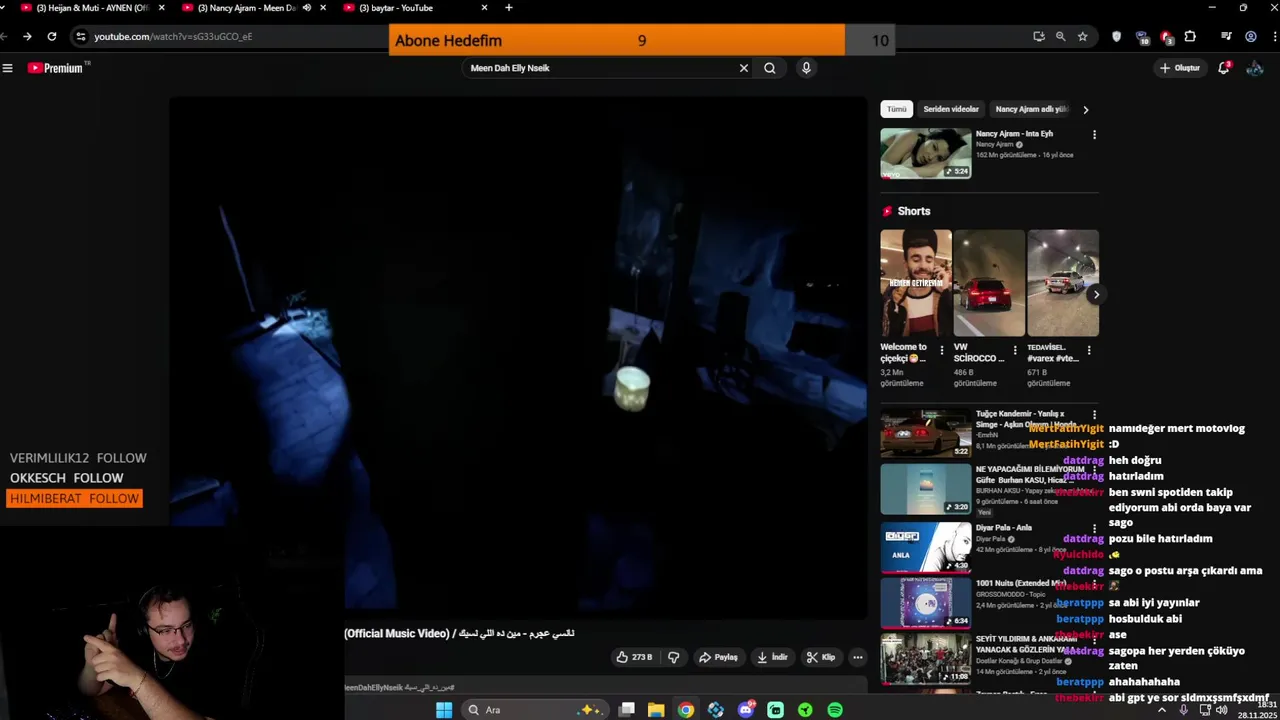Select the Tümü filter chip
This screenshot has height=720, width=1280.
coord(897,109)
